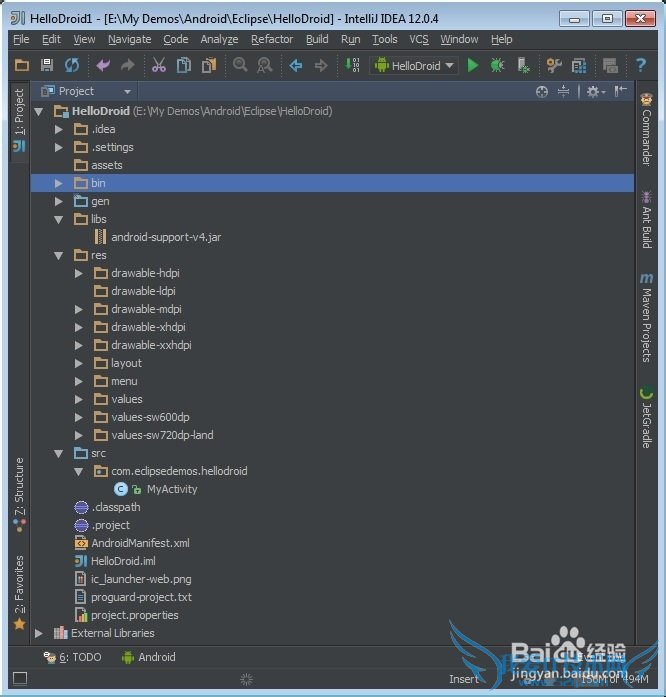Open Help question mark icon
This screenshot has height=697, width=666.
click(x=641, y=65)
